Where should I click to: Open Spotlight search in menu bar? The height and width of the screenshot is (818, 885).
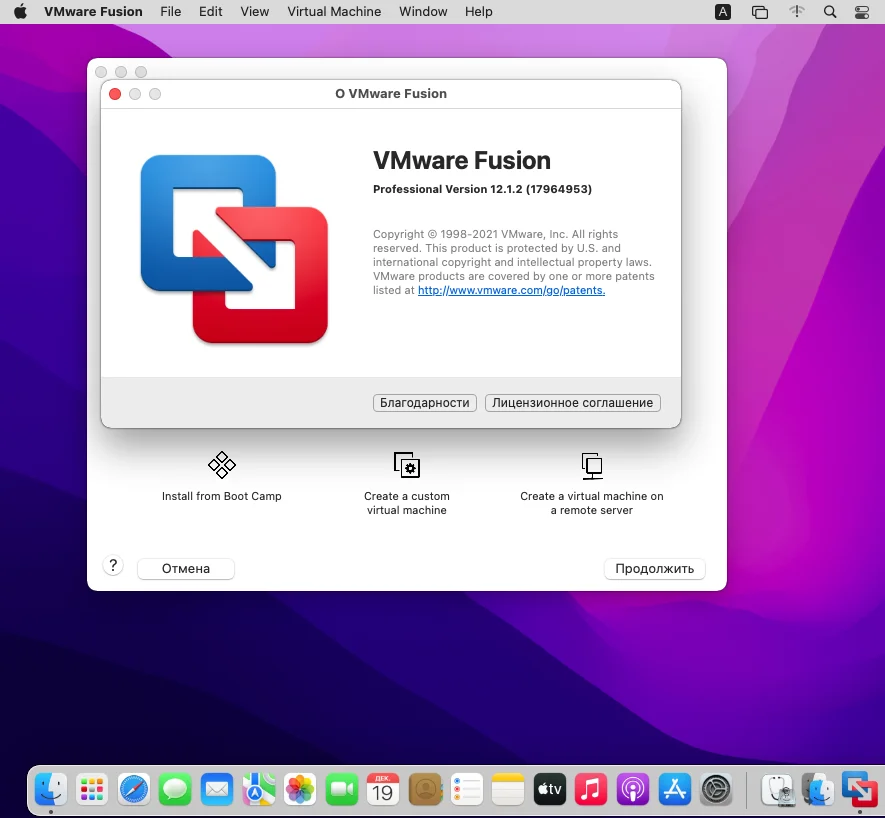(x=830, y=12)
